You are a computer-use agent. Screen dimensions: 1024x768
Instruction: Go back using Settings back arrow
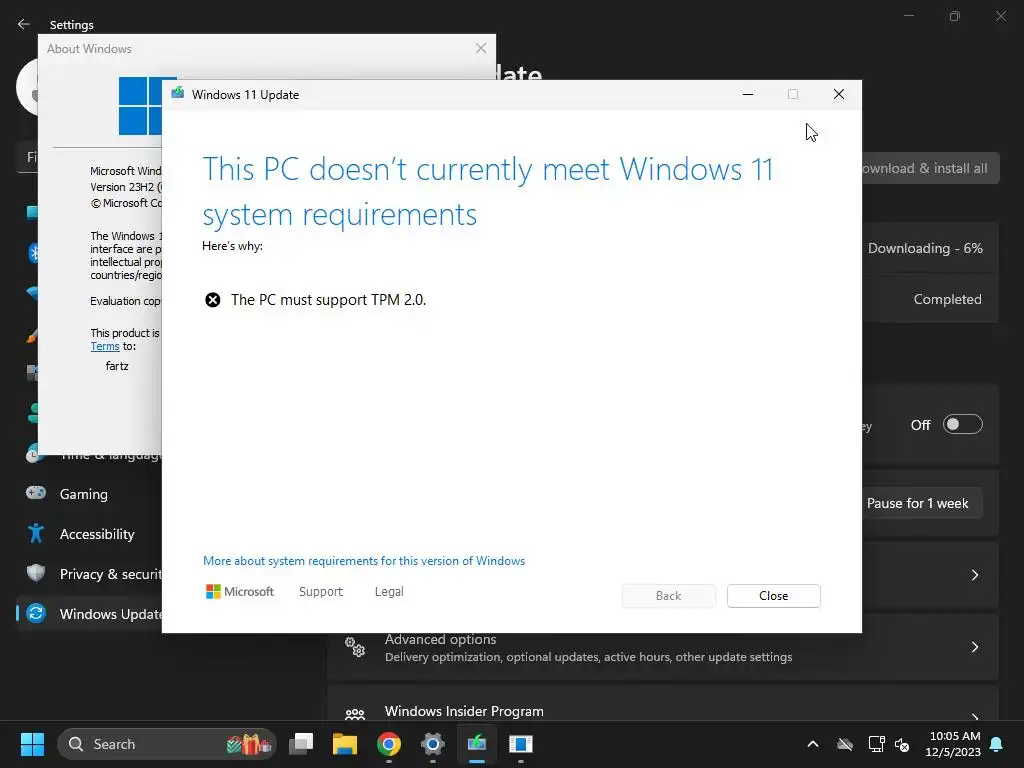tap(24, 24)
